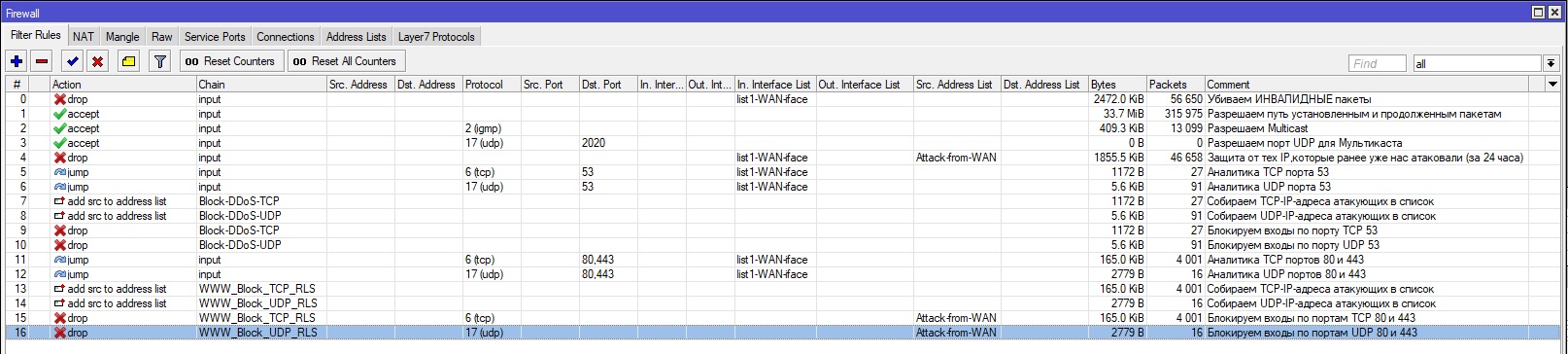Screen dimensions: 1568x354
Task: Select add-src-to-address-list icon in rule 8
Action: pos(59,216)
